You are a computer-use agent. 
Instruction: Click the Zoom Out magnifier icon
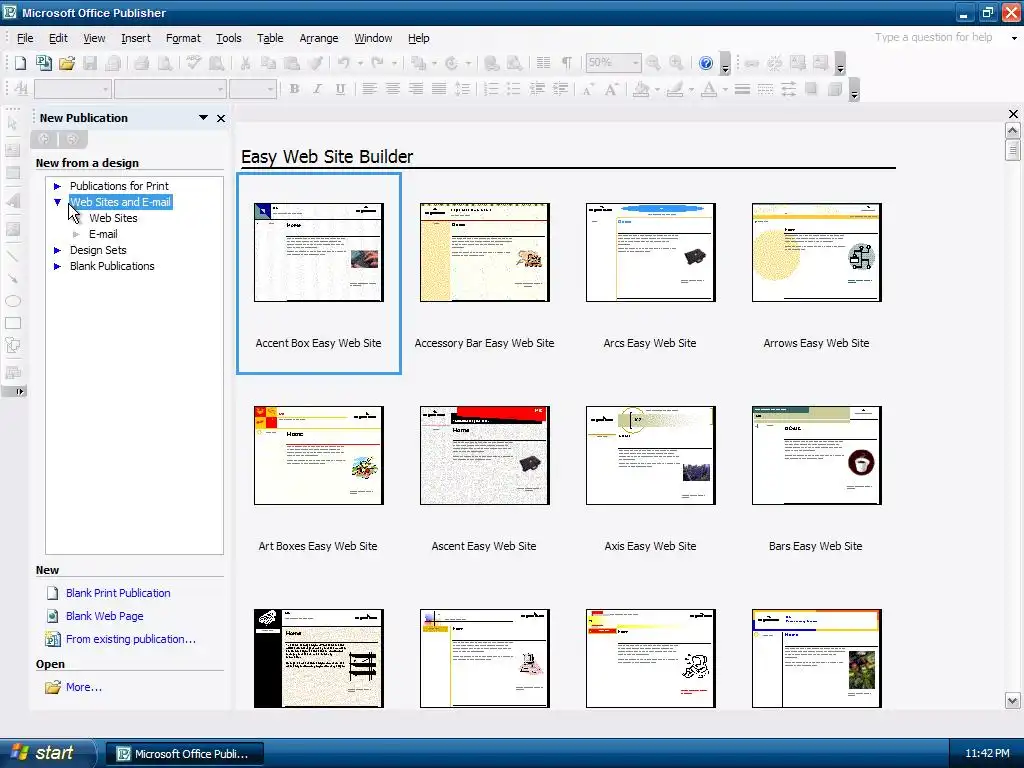(653, 63)
